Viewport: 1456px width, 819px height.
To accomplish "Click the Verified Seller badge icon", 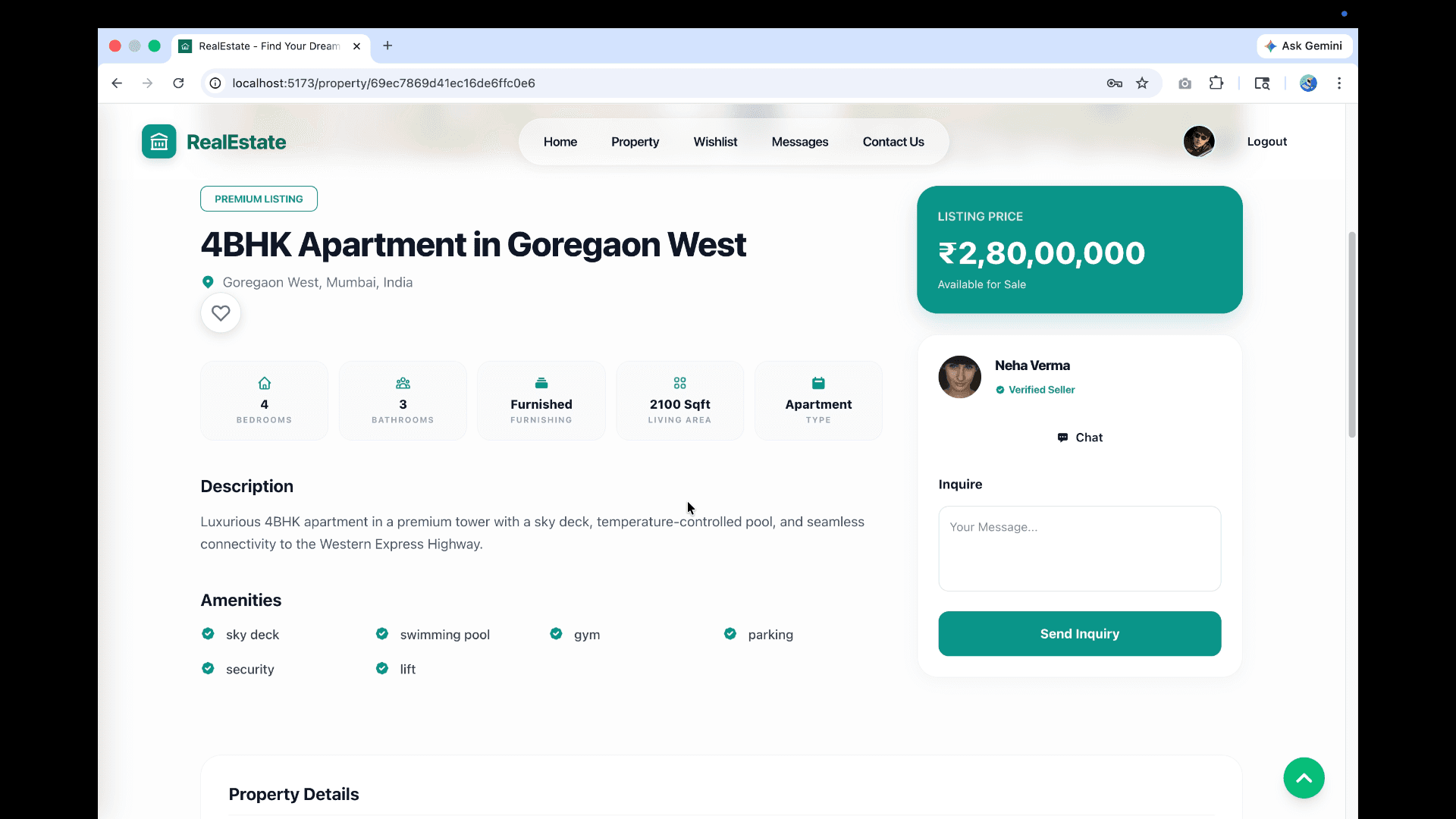I will click(1000, 390).
